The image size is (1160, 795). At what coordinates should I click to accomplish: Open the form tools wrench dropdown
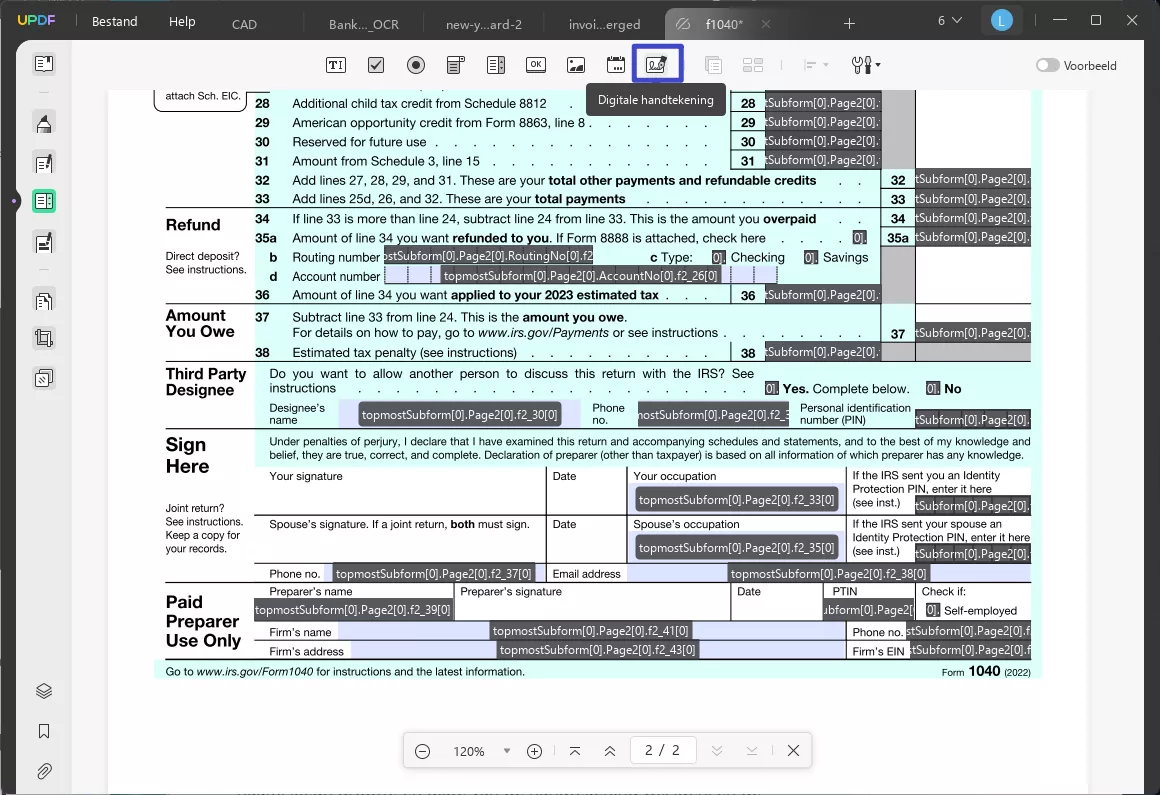click(x=866, y=65)
